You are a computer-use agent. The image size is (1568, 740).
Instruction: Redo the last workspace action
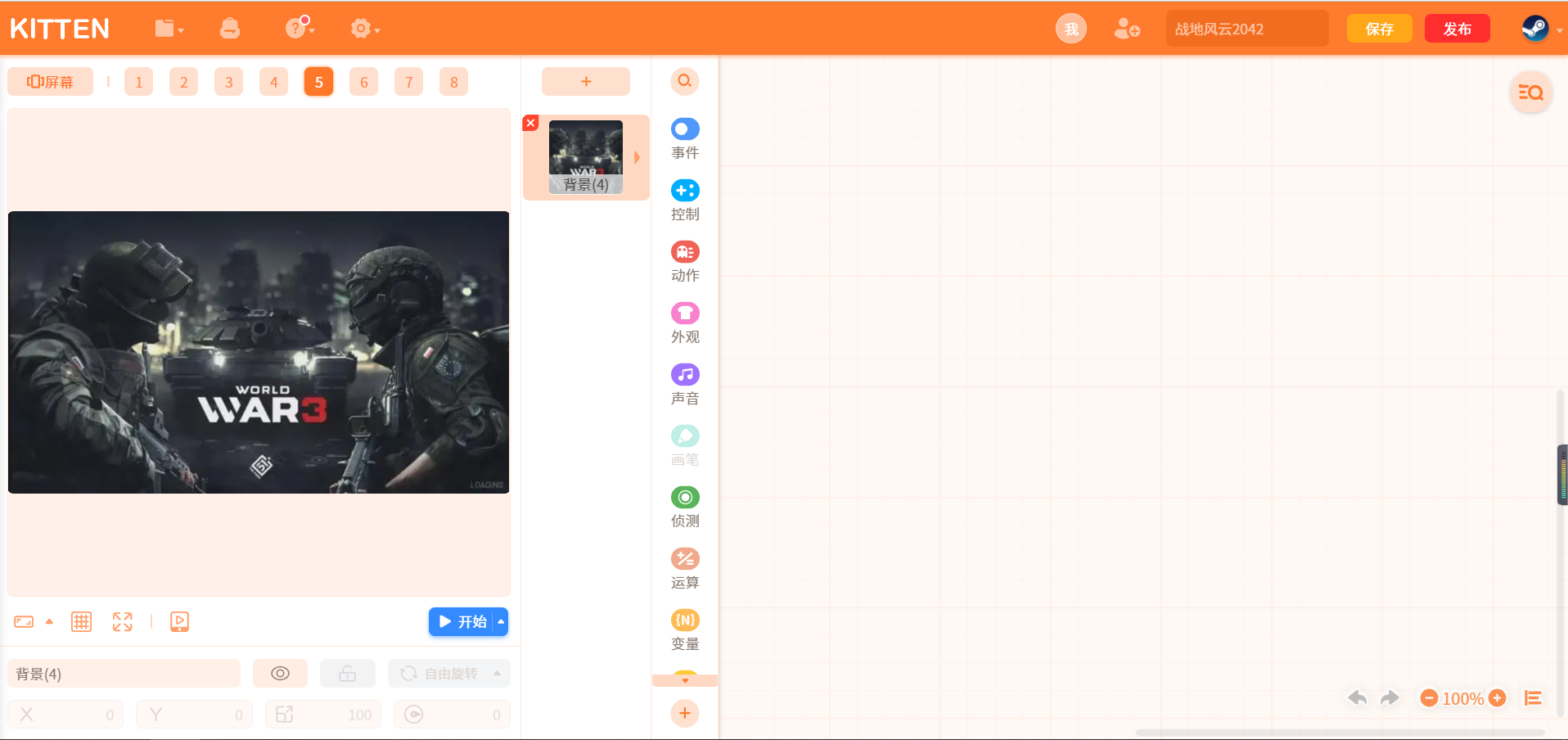(1390, 697)
